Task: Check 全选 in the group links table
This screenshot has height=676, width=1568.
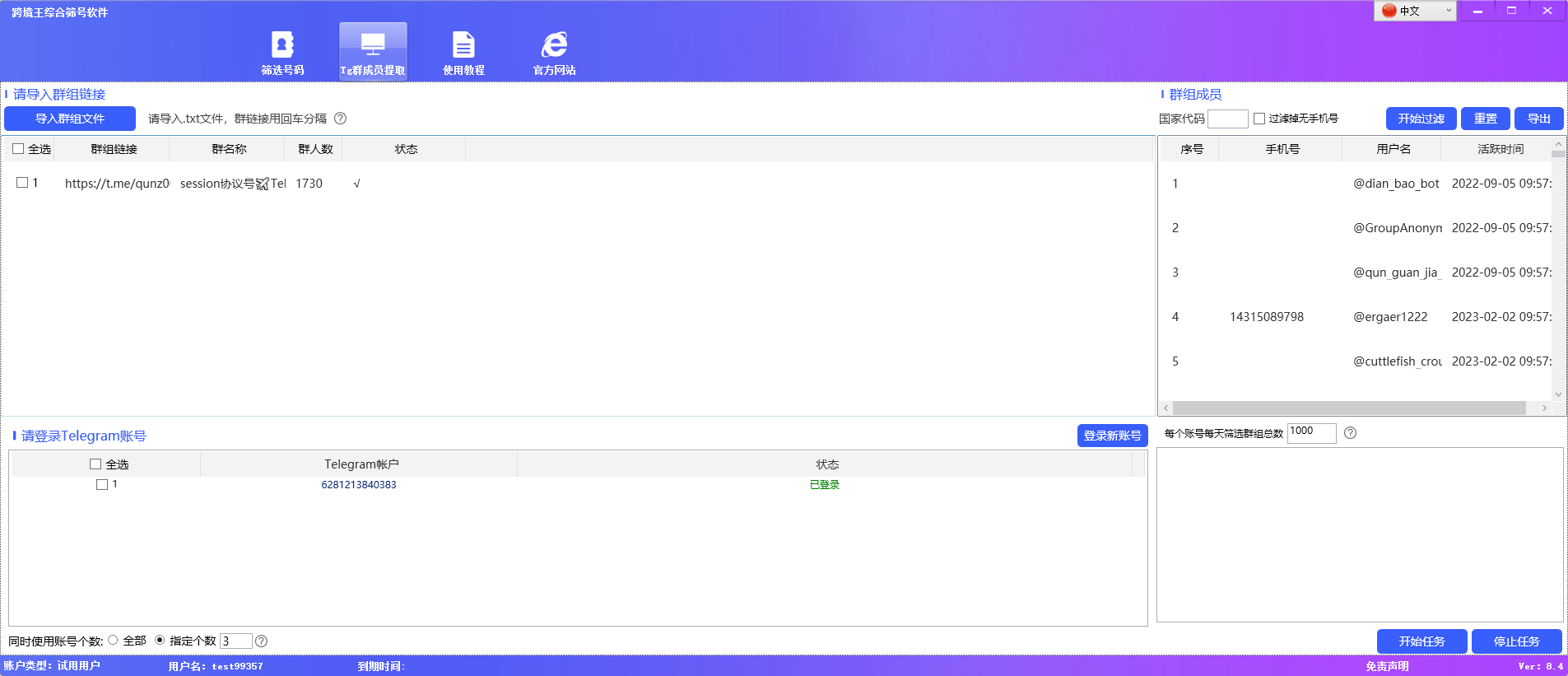Action: coord(18,149)
